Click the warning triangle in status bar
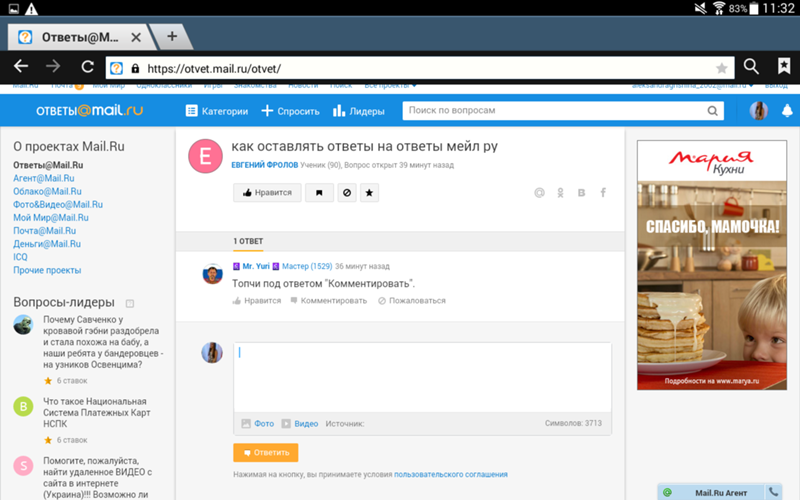 (x=32, y=9)
